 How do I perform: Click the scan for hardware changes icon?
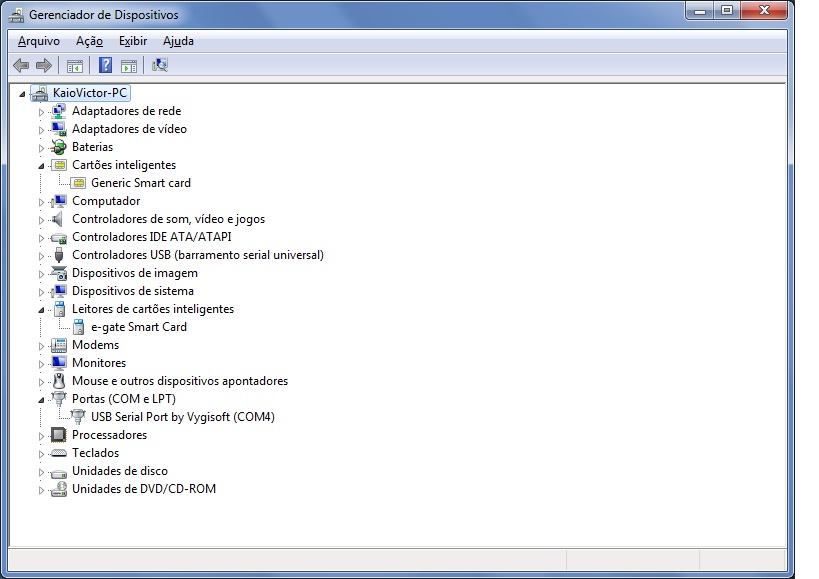[x=159, y=65]
